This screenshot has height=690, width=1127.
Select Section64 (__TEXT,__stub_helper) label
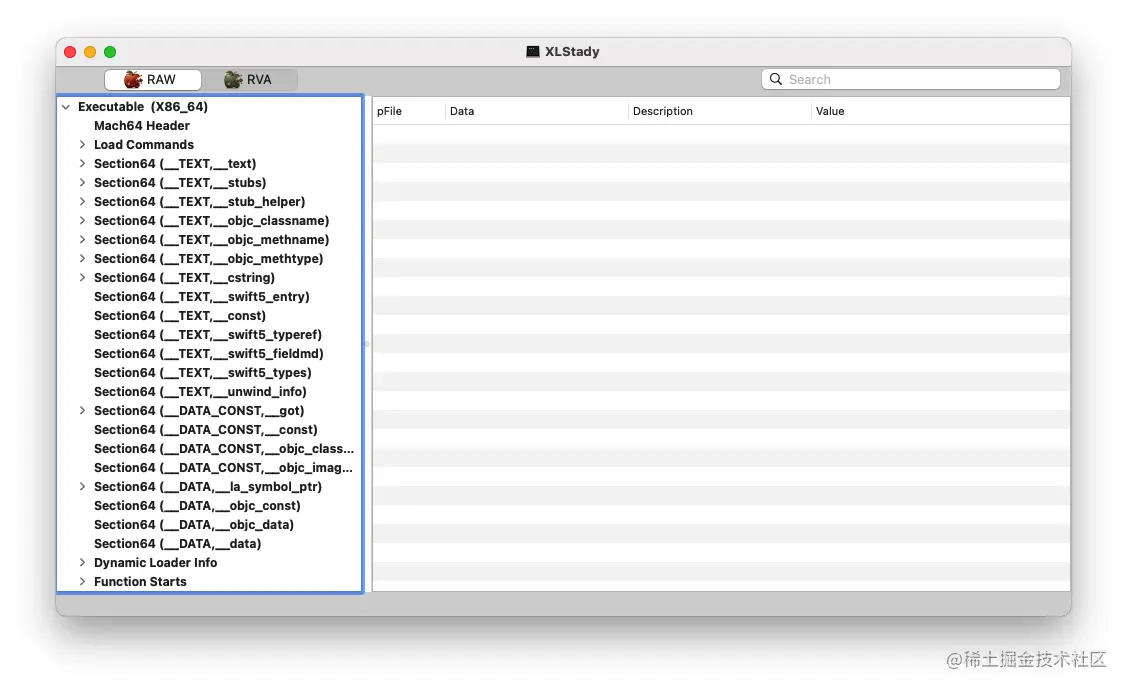click(199, 202)
